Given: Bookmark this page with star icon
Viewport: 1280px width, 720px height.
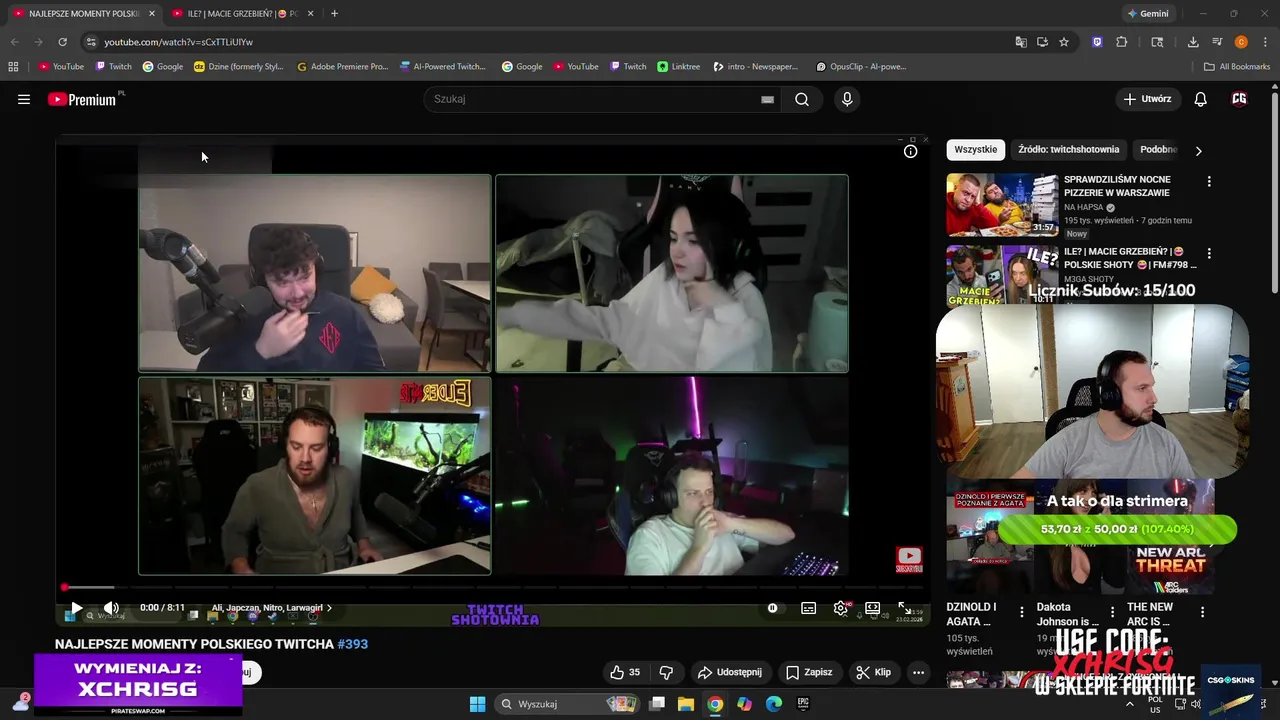Looking at the screenshot, I should pos(1064,42).
